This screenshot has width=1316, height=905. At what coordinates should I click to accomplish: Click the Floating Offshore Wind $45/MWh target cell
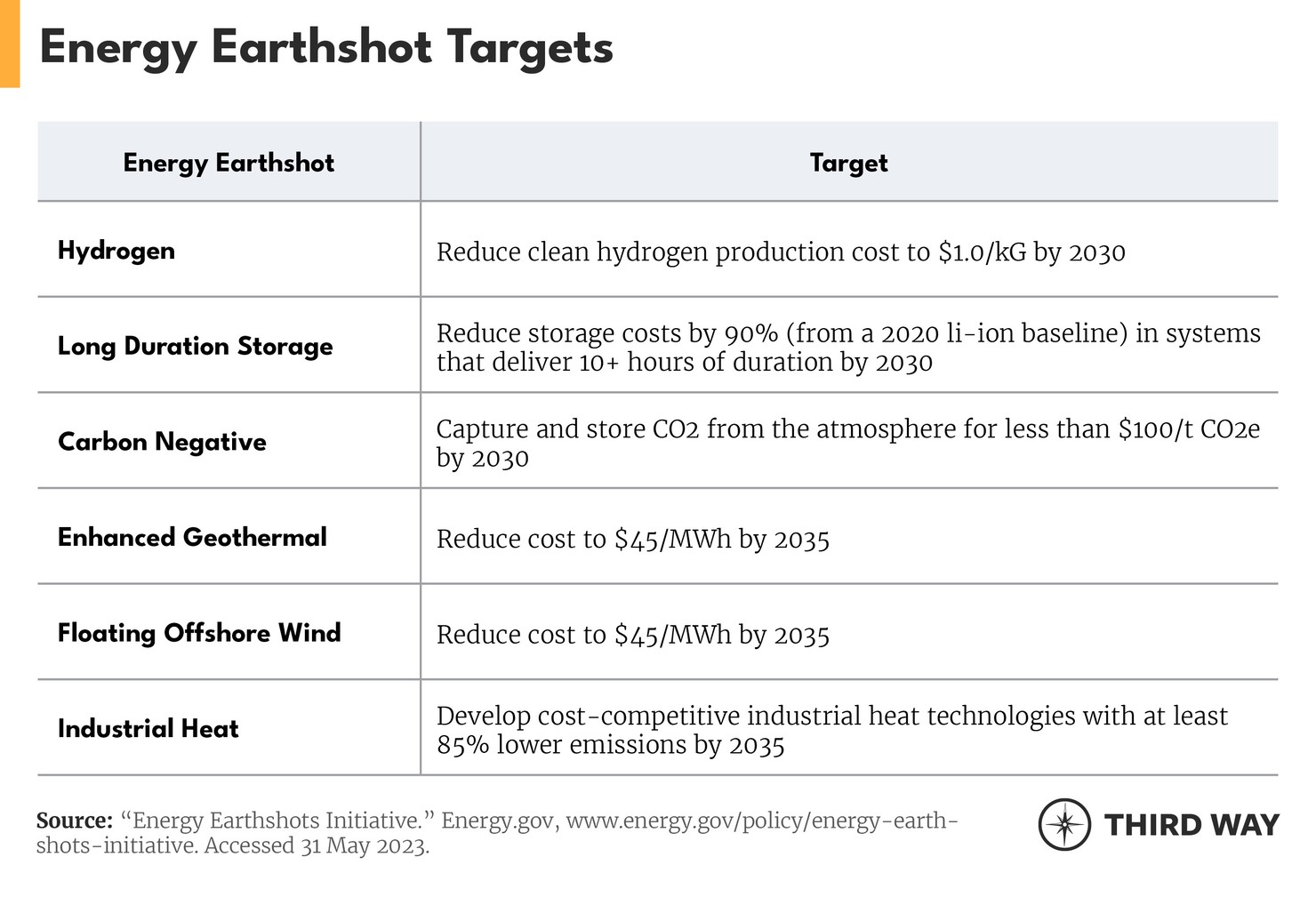[633, 635]
